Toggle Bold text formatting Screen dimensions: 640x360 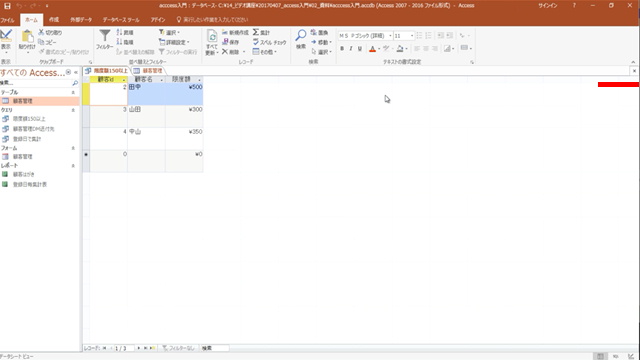coord(342,49)
